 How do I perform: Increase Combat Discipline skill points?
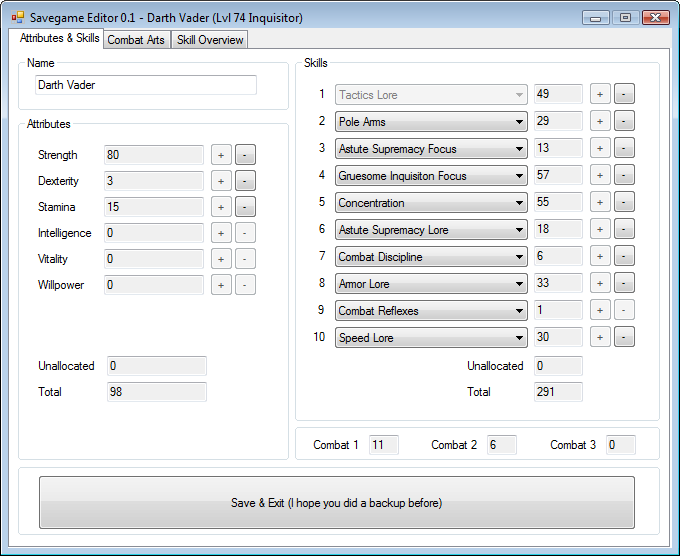(600, 256)
